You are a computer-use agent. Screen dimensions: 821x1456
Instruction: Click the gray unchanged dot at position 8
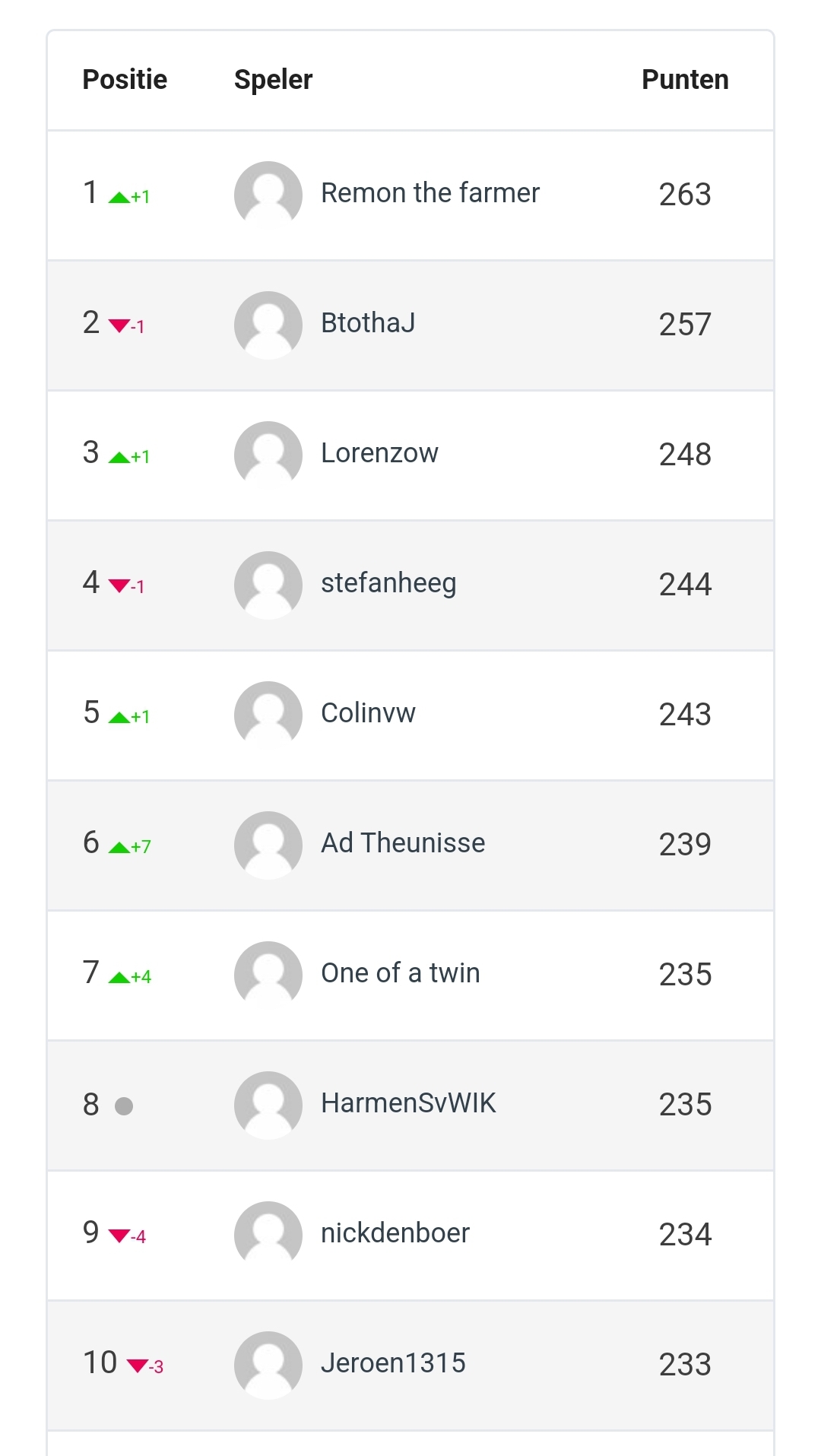tap(124, 1105)
